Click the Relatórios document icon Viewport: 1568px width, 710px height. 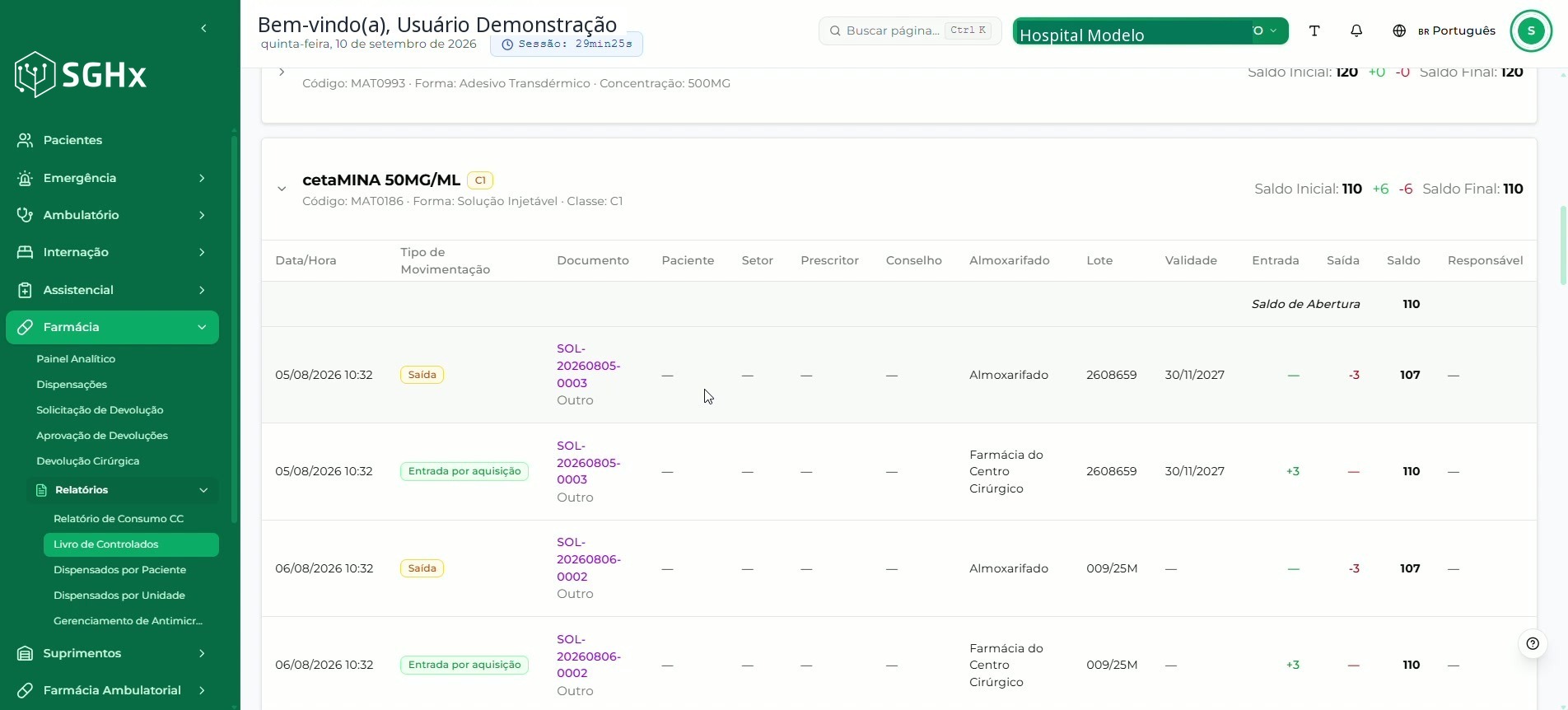41,490
